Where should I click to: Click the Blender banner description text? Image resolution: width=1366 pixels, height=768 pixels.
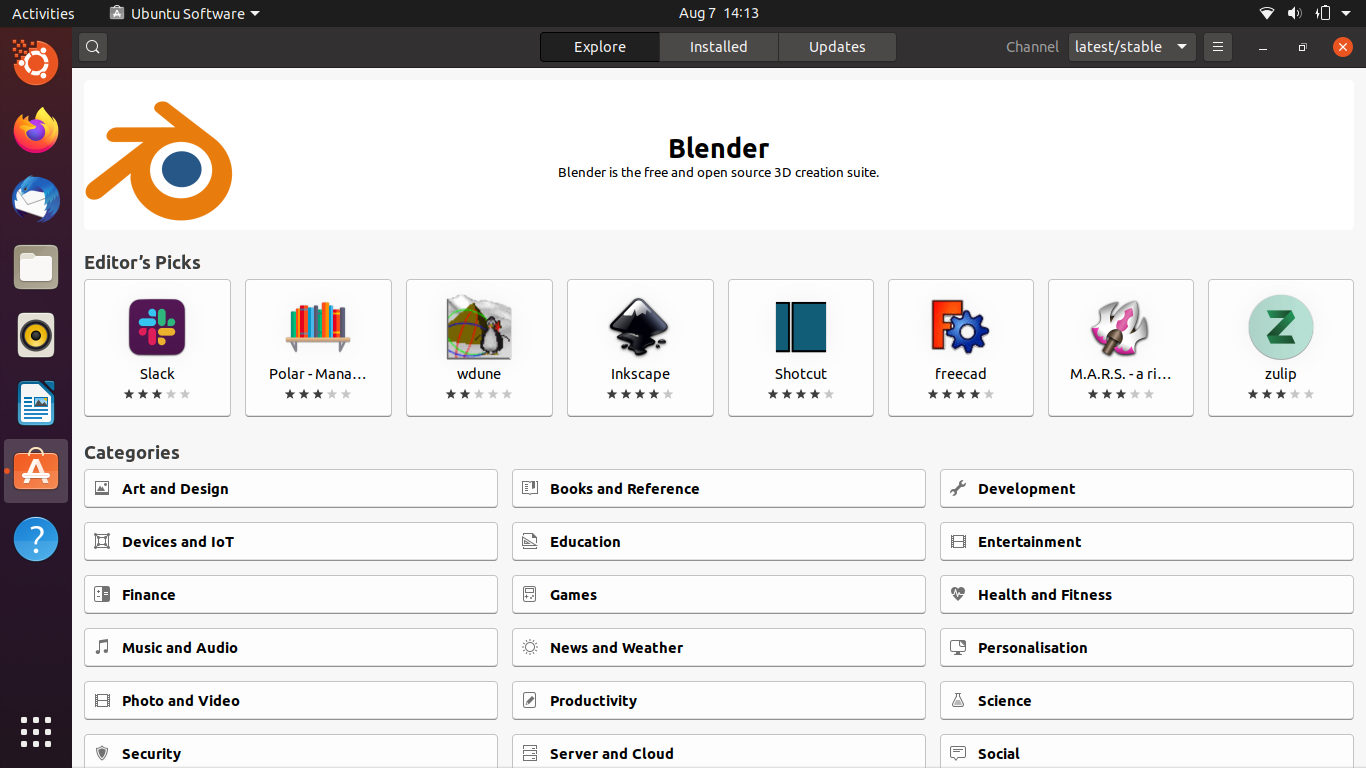(x=718, y=172)
